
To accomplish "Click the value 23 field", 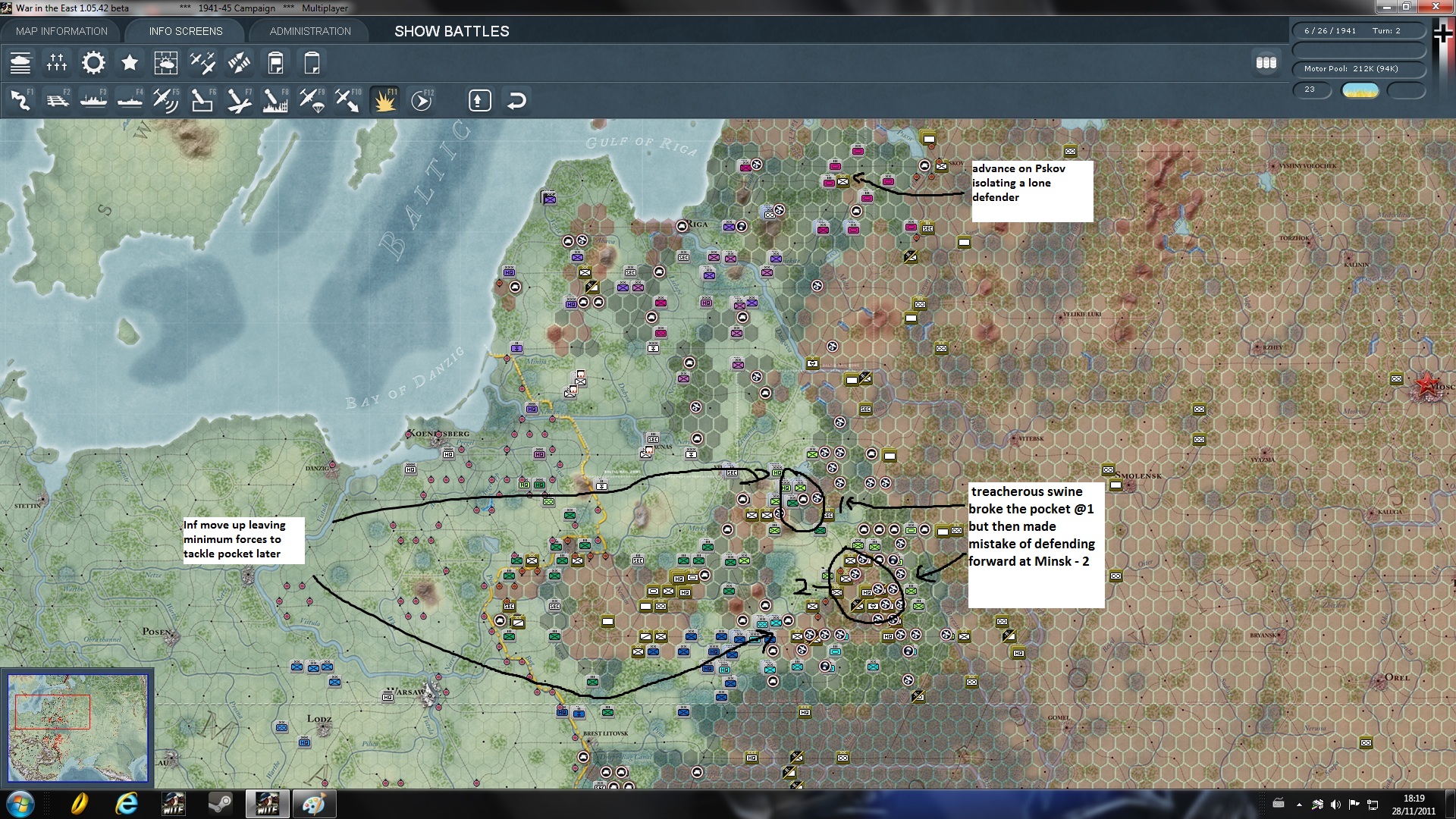I will (x=1312, y=89).
